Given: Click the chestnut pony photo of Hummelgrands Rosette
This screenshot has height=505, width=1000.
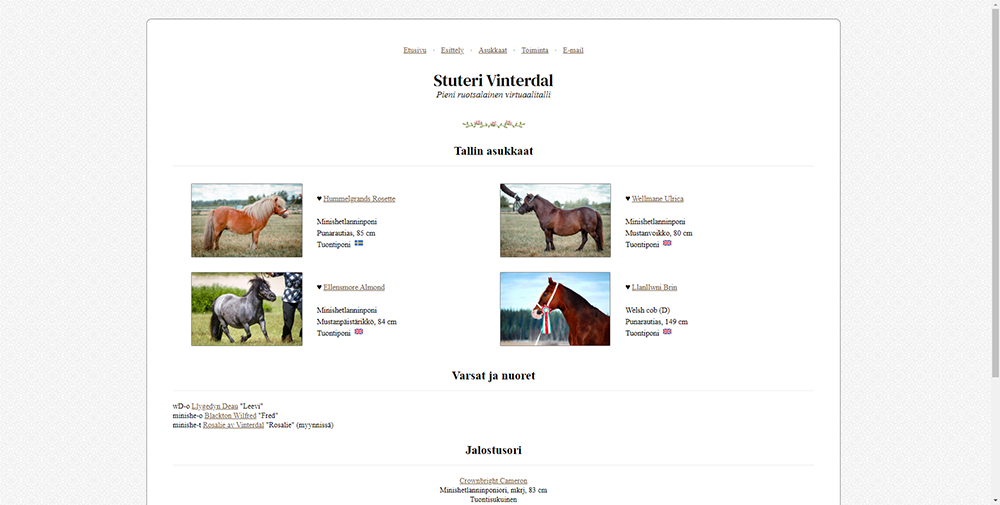Looking at the screenshot, I should click(x=247, y=220).
